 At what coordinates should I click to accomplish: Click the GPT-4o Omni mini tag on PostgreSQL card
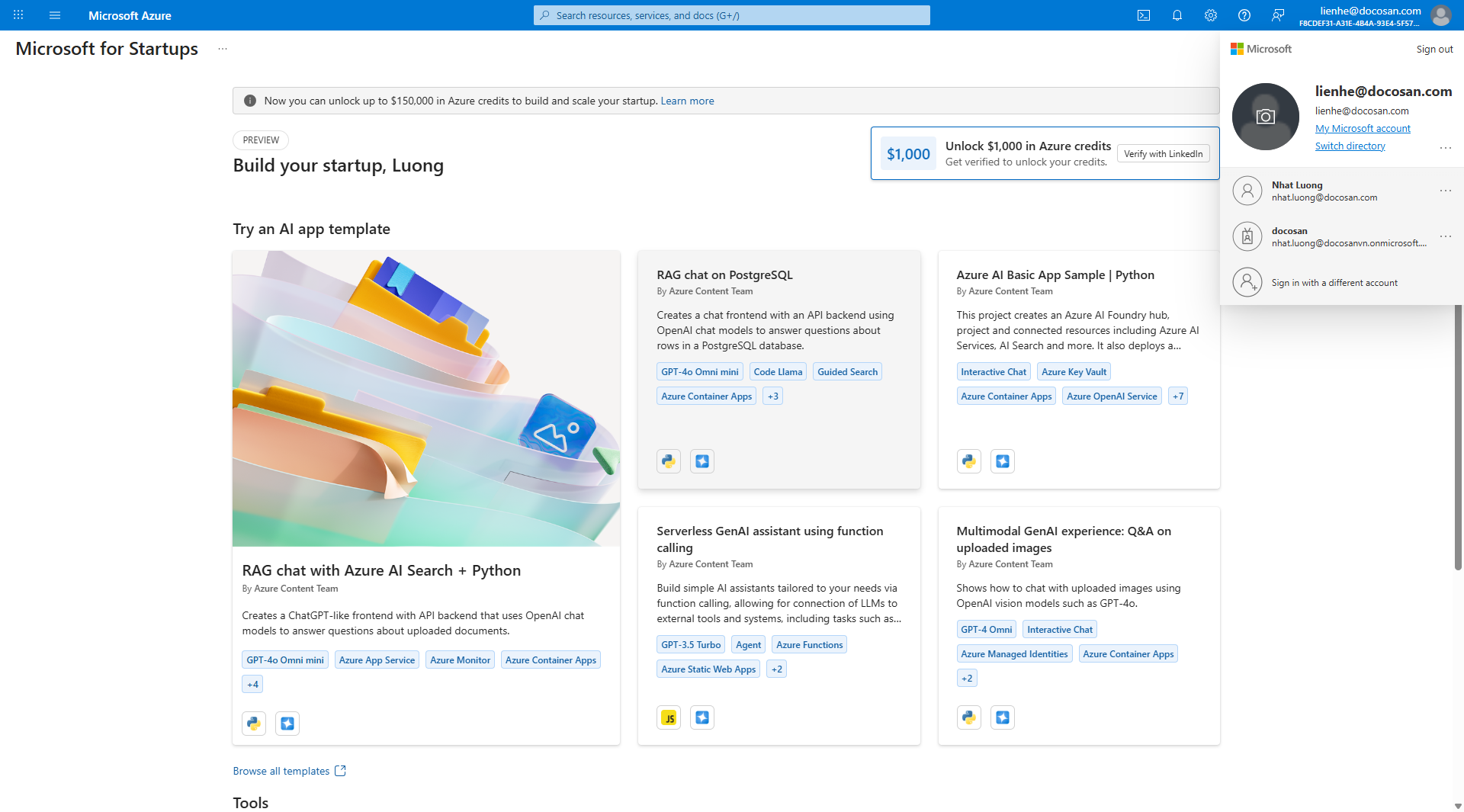(x=699, y=372)
